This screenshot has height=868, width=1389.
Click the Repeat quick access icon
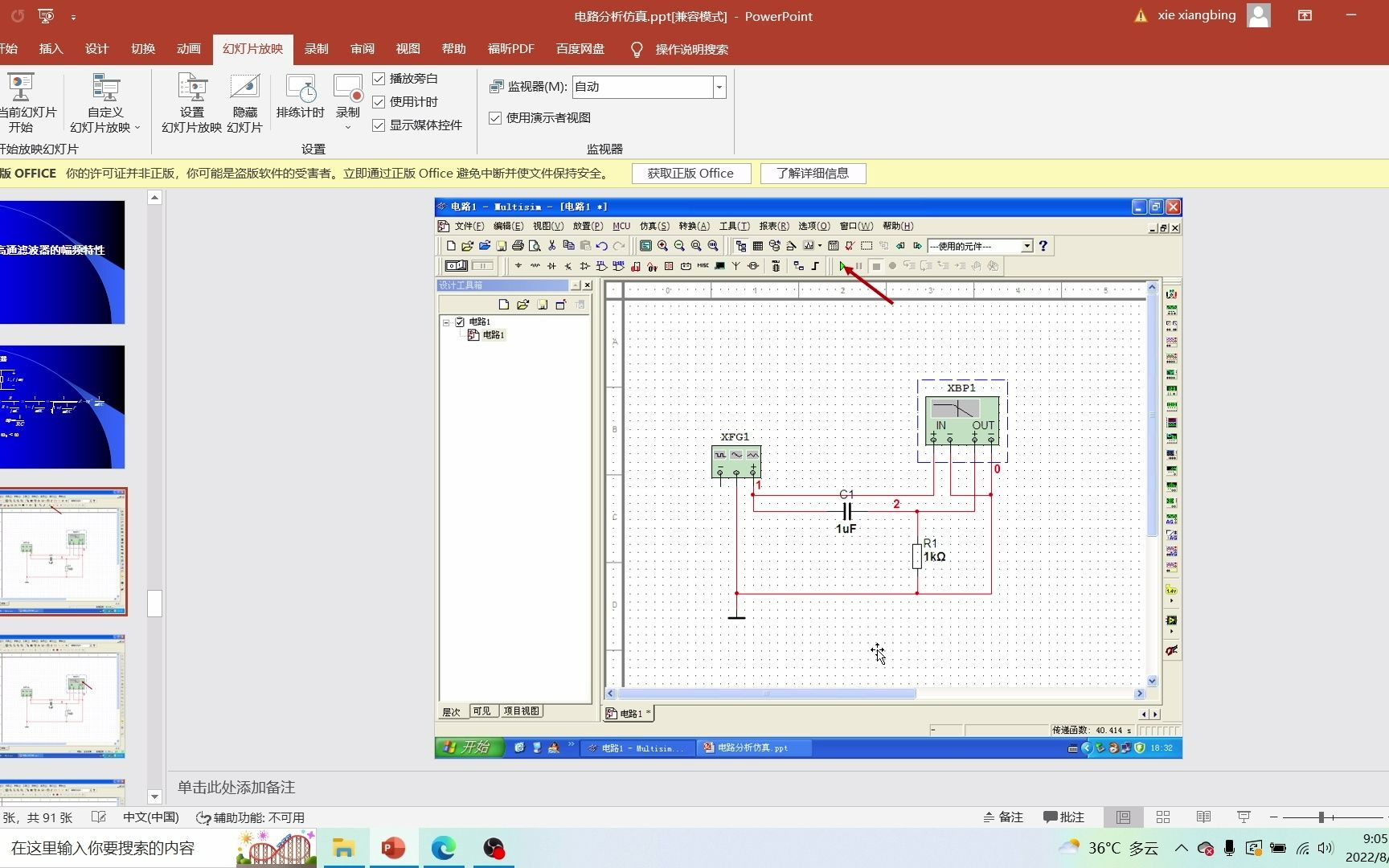18,16
